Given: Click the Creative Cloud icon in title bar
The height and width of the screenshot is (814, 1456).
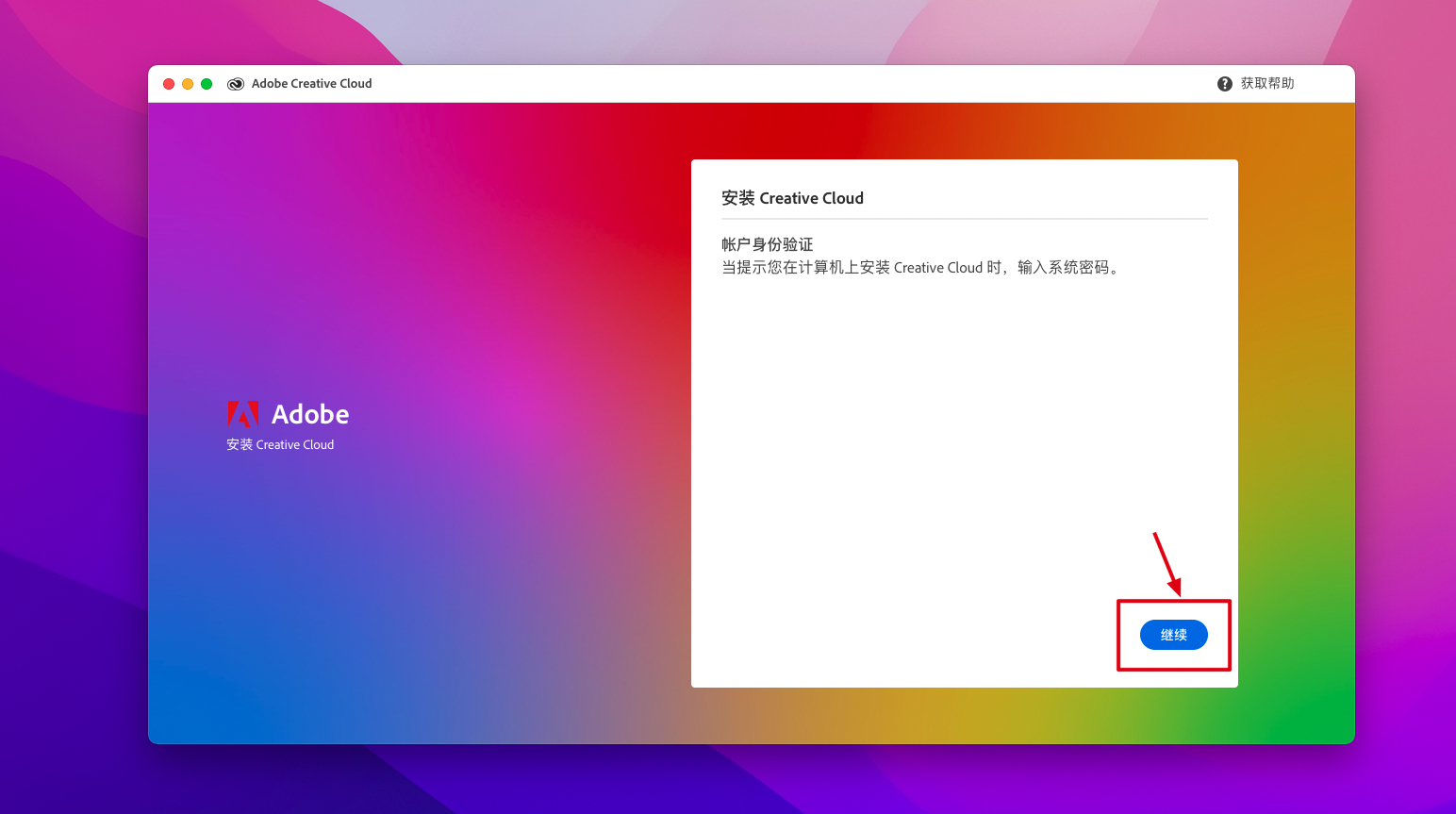Looking at the screenshot, I should 236,84.
